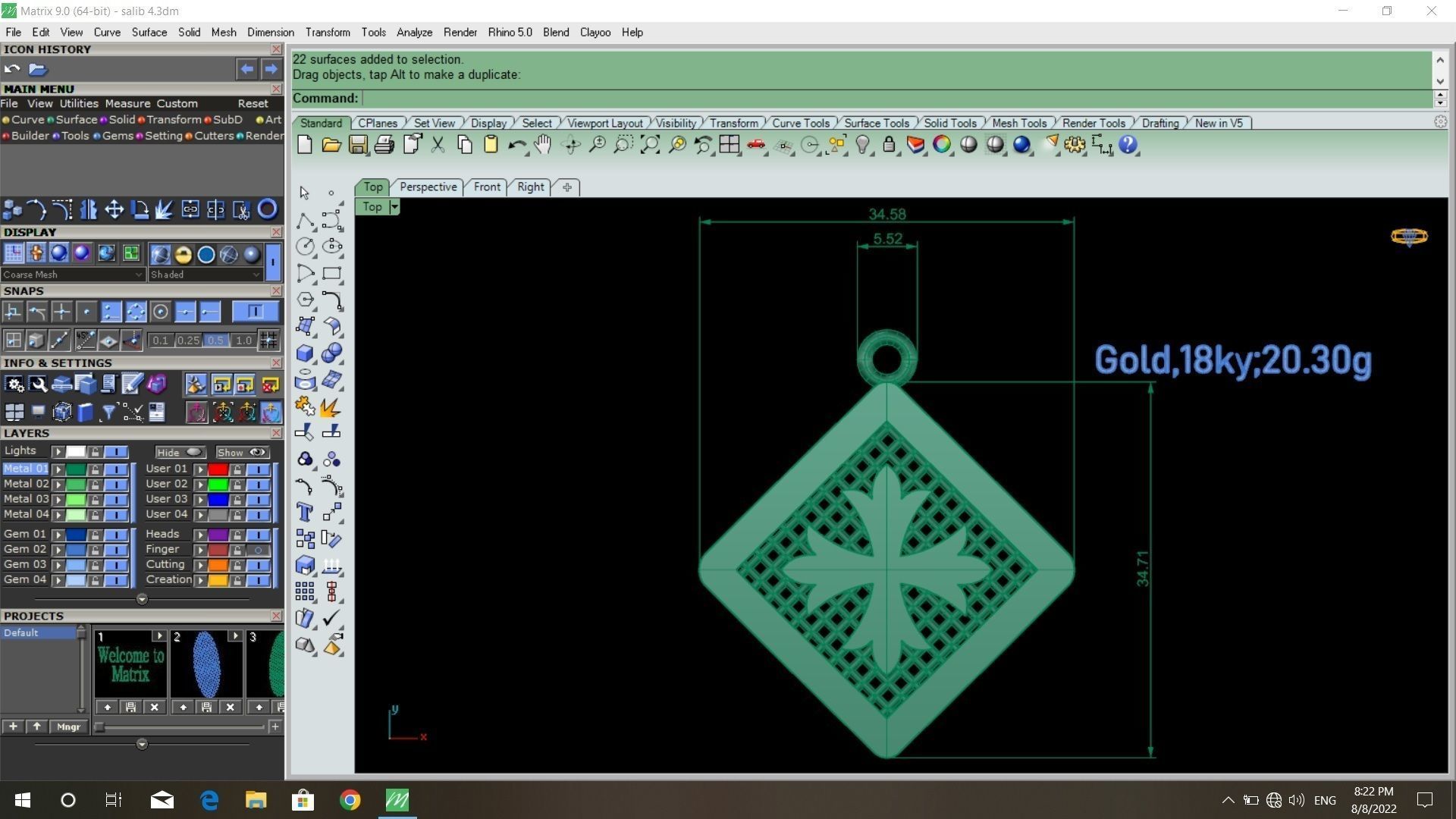Viewport: 1456px width, 819px height.
Task: Click the red car icon
Action: [x=756, y=145]
